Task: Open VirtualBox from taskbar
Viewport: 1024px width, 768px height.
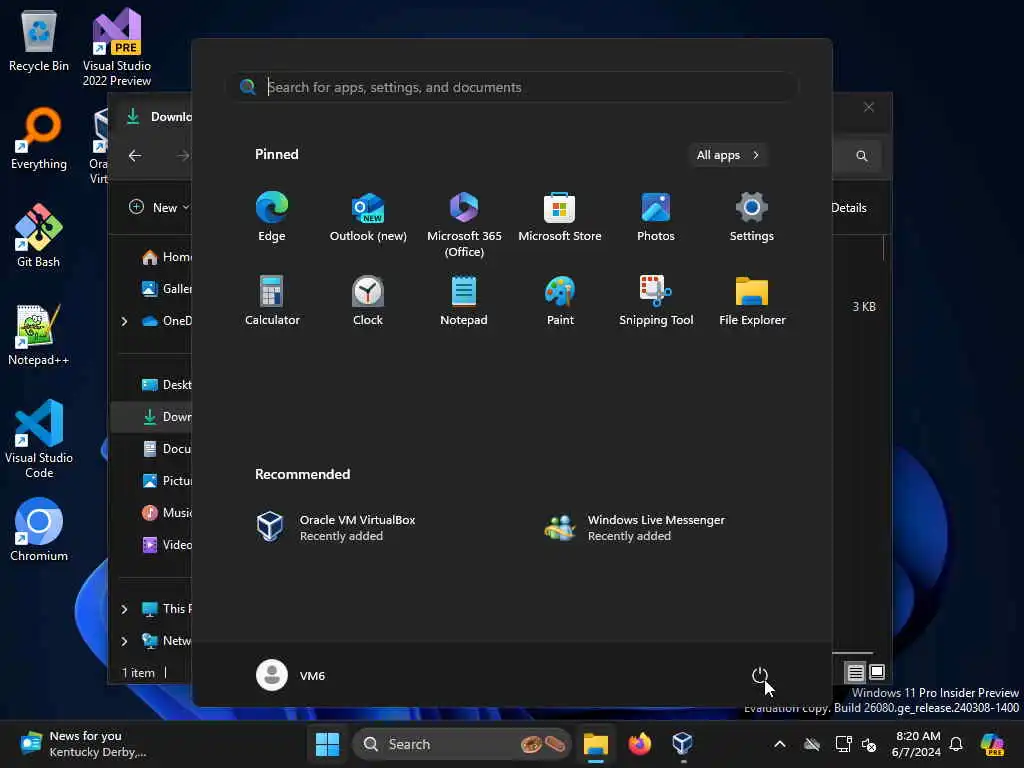Action: pyautogui.click(x=682, y=744)
